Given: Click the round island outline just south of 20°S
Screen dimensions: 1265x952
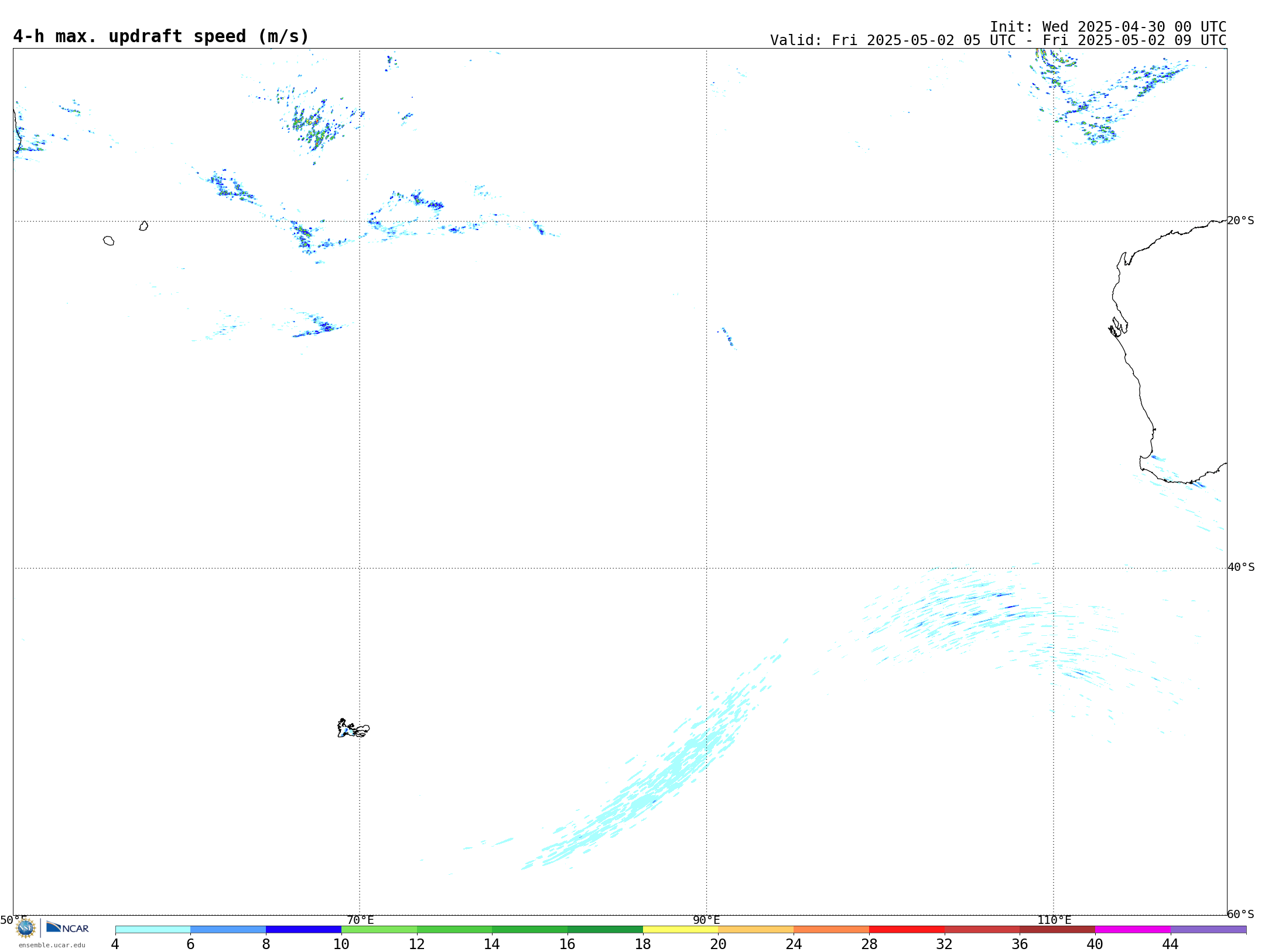Looking at the screenshot, I should 109,241.
